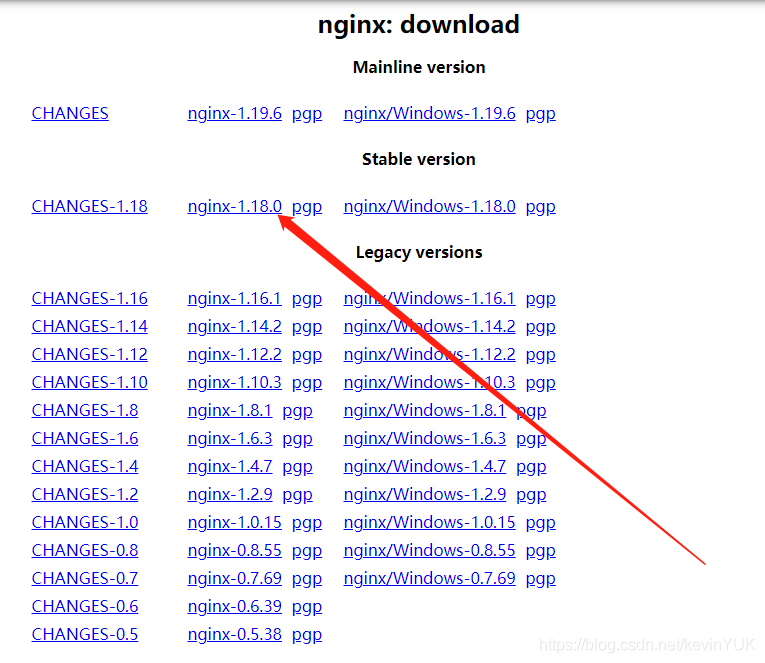
Task: Open pgp link beside nginx/Windows-1.14.2
Action: (x=541, y=327)
